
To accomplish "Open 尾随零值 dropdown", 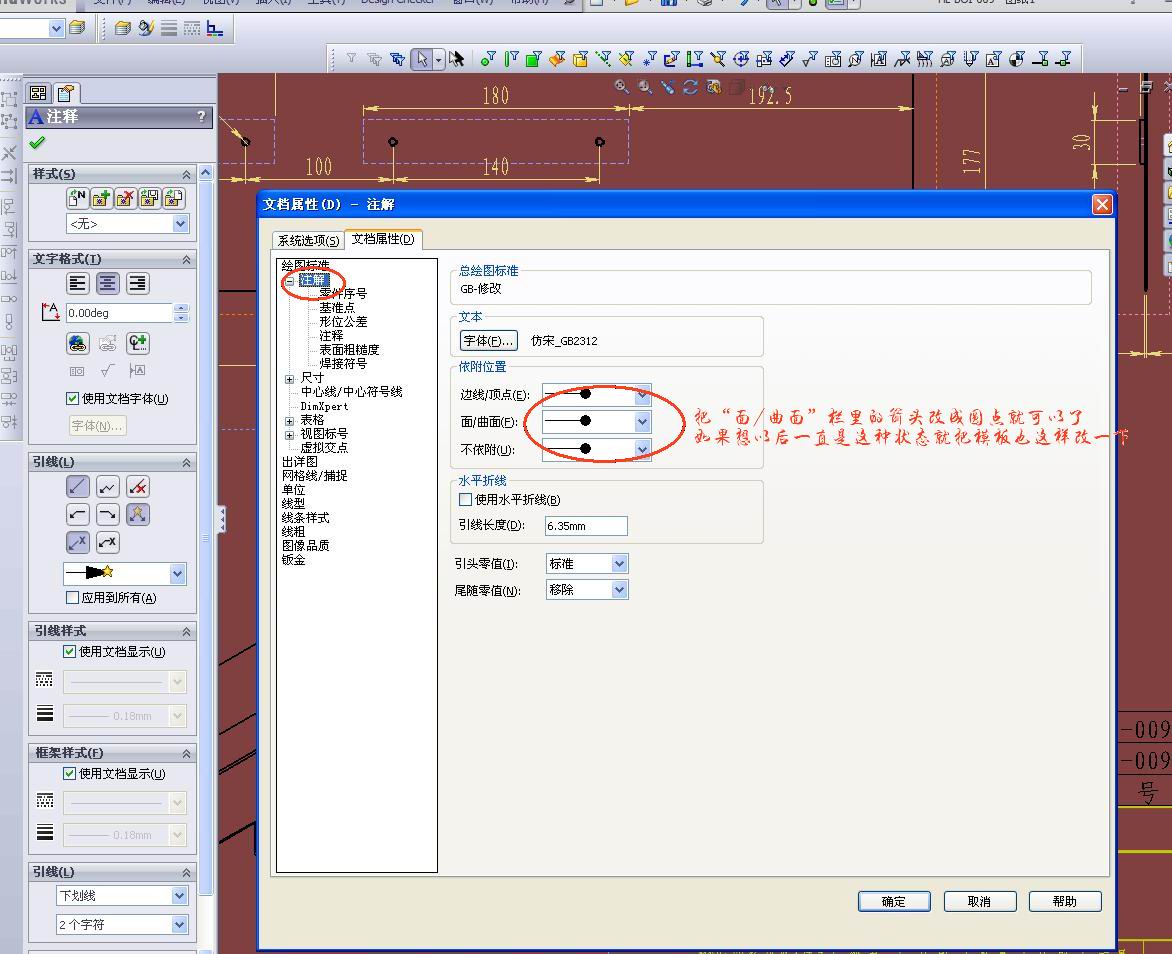I will [620, 590].
